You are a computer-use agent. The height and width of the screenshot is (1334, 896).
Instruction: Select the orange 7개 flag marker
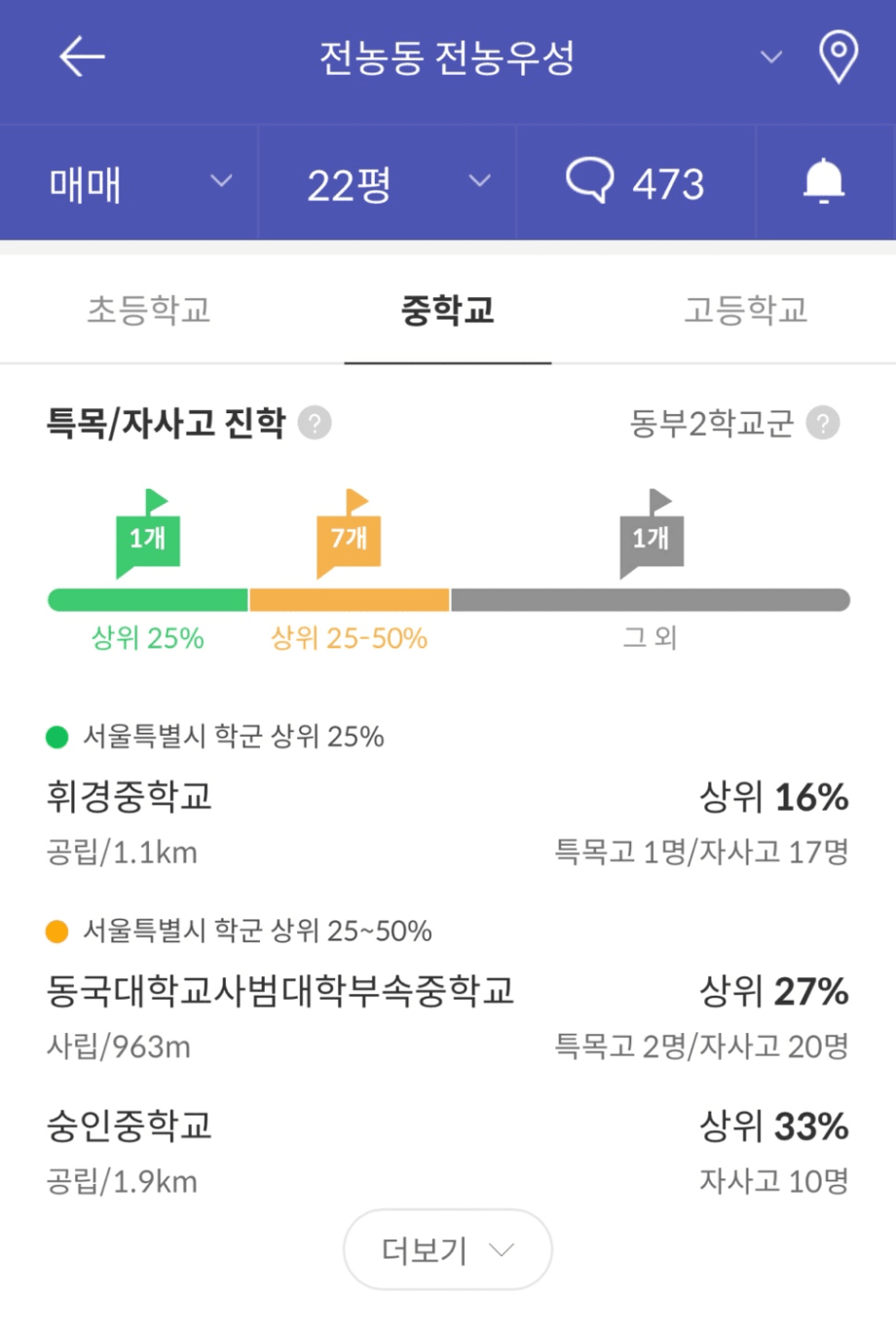click(349, 534)
